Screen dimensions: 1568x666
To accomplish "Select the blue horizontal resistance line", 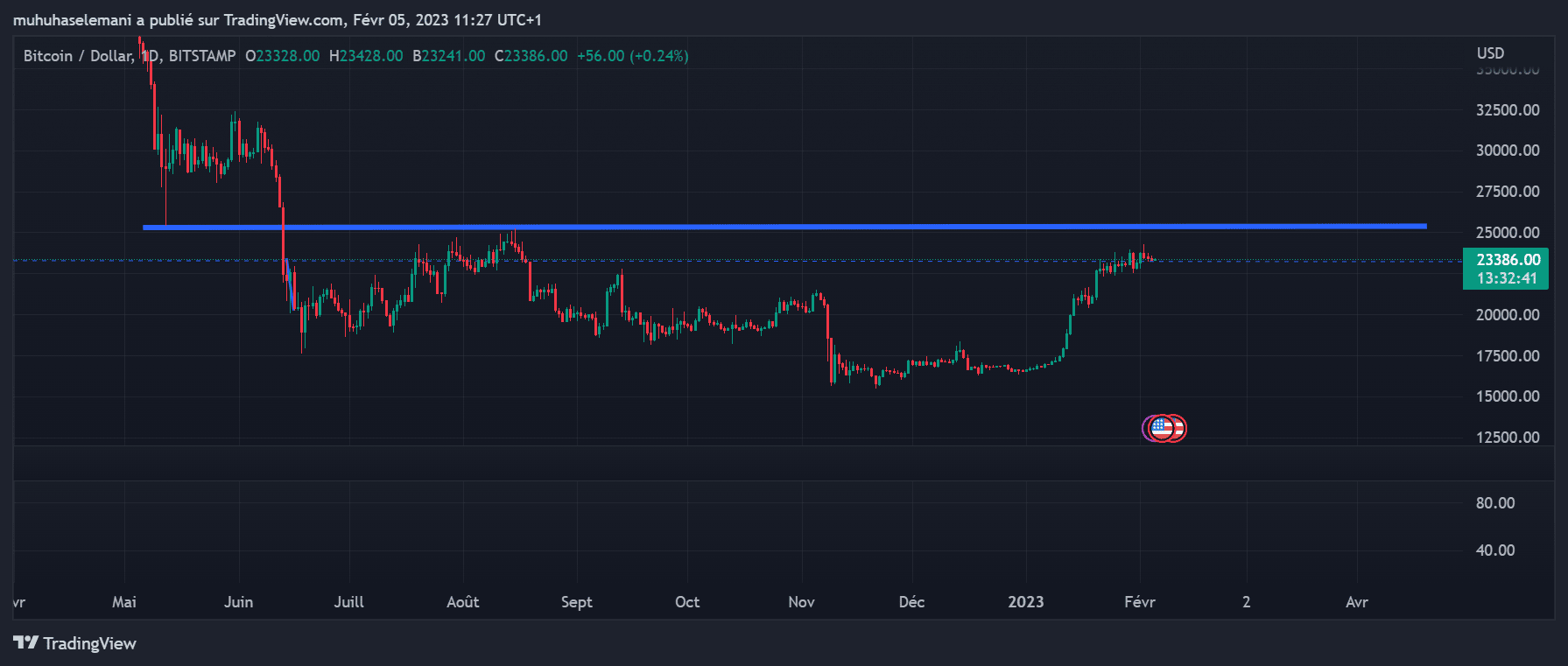I will coord(784,227).
